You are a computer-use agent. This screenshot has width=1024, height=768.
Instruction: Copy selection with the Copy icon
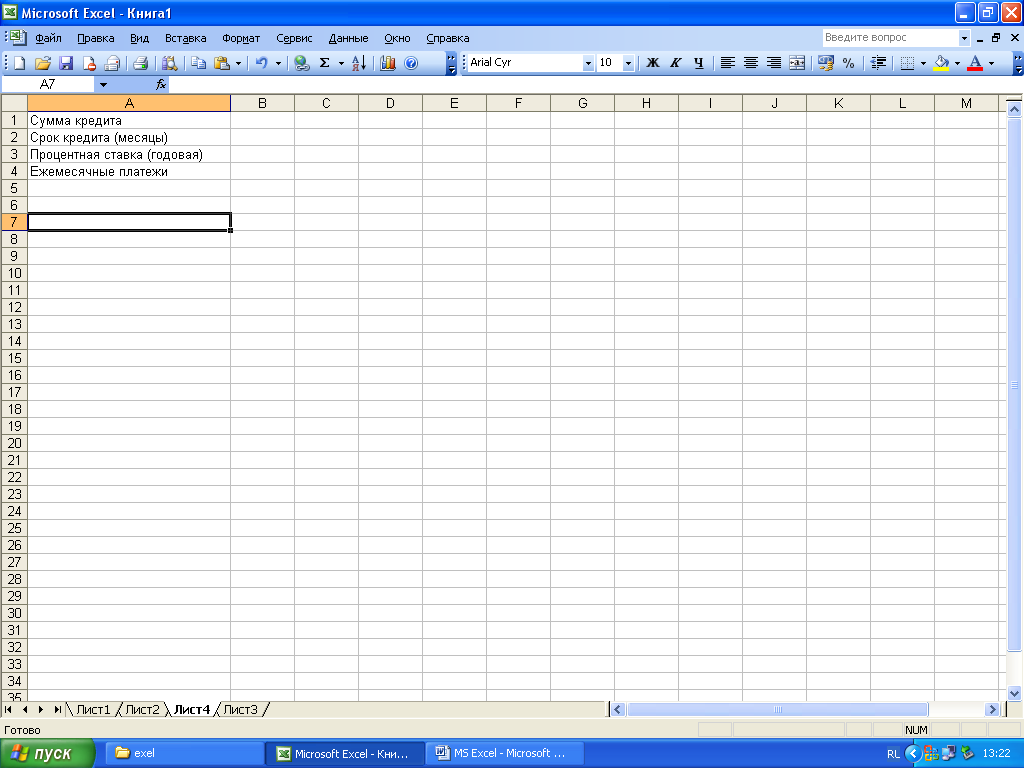tap(199, 63)
